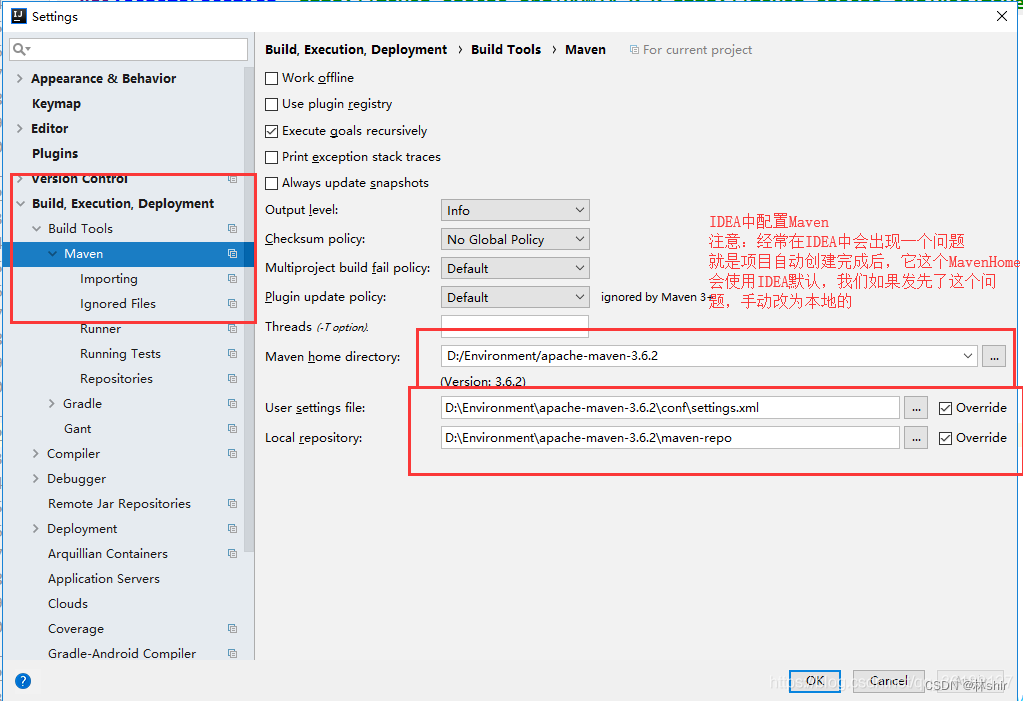Enable Always update snapshots
This screenshot has height=701, width=1023.
(x=271, y=183)
